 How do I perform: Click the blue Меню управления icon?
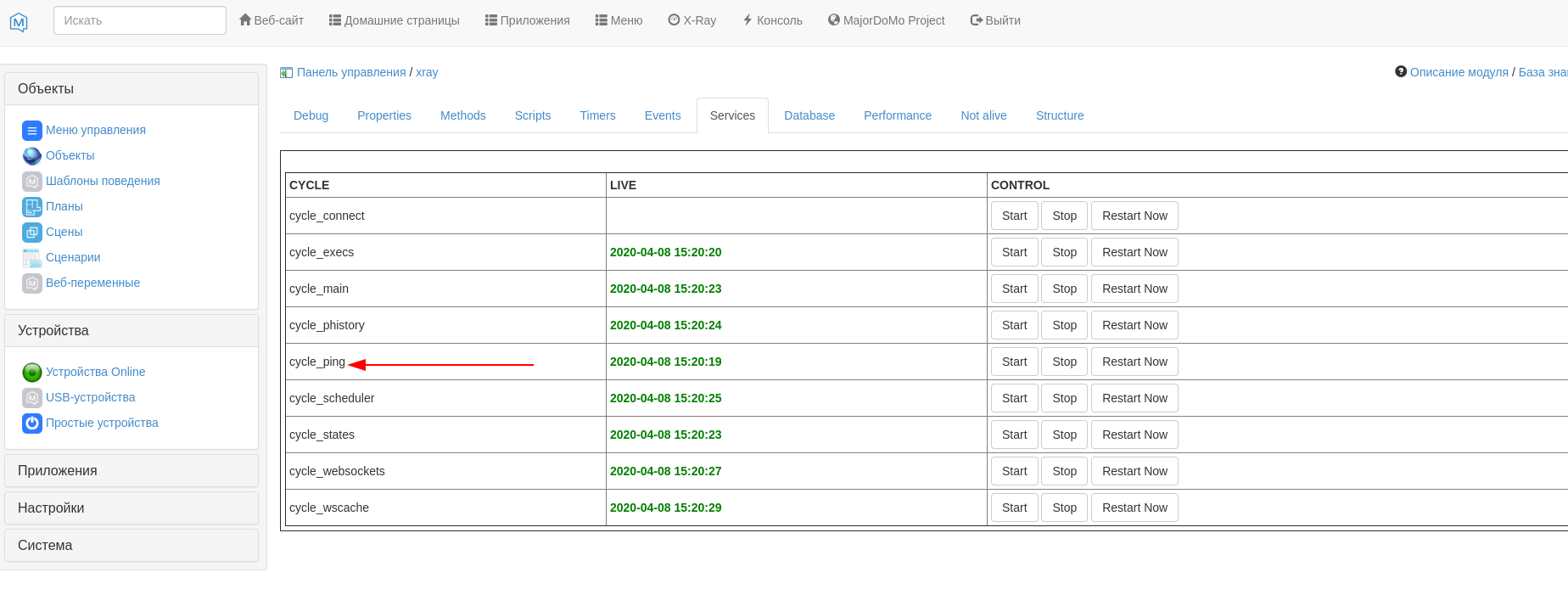pyautogui.click(x=32, y=131)
